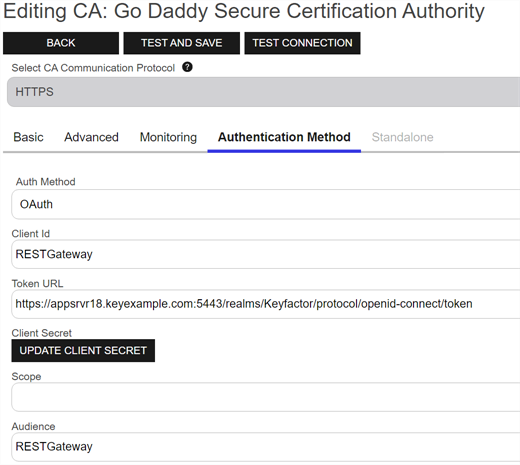Click the Select CA Communication Protocol label

pyautogui.click(x=93, y=68)
